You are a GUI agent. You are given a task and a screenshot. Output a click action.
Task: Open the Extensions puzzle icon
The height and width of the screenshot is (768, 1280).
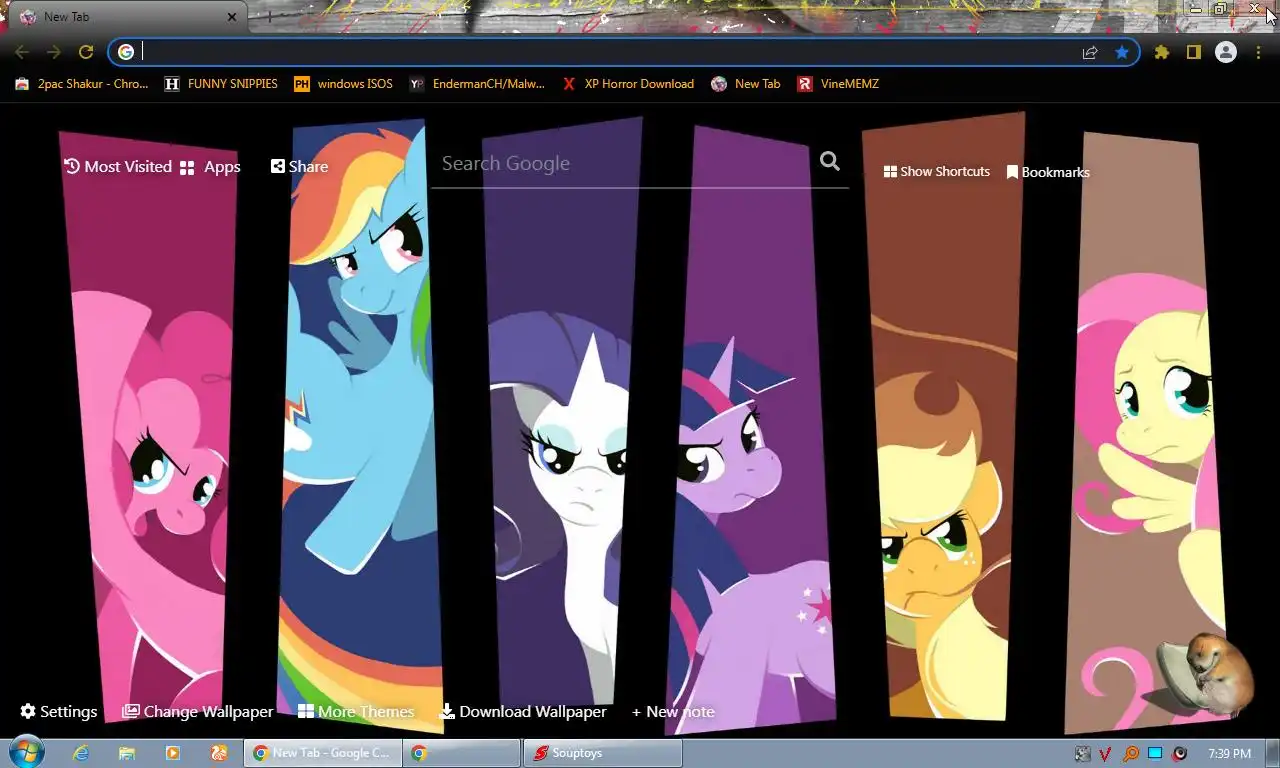1162,52
